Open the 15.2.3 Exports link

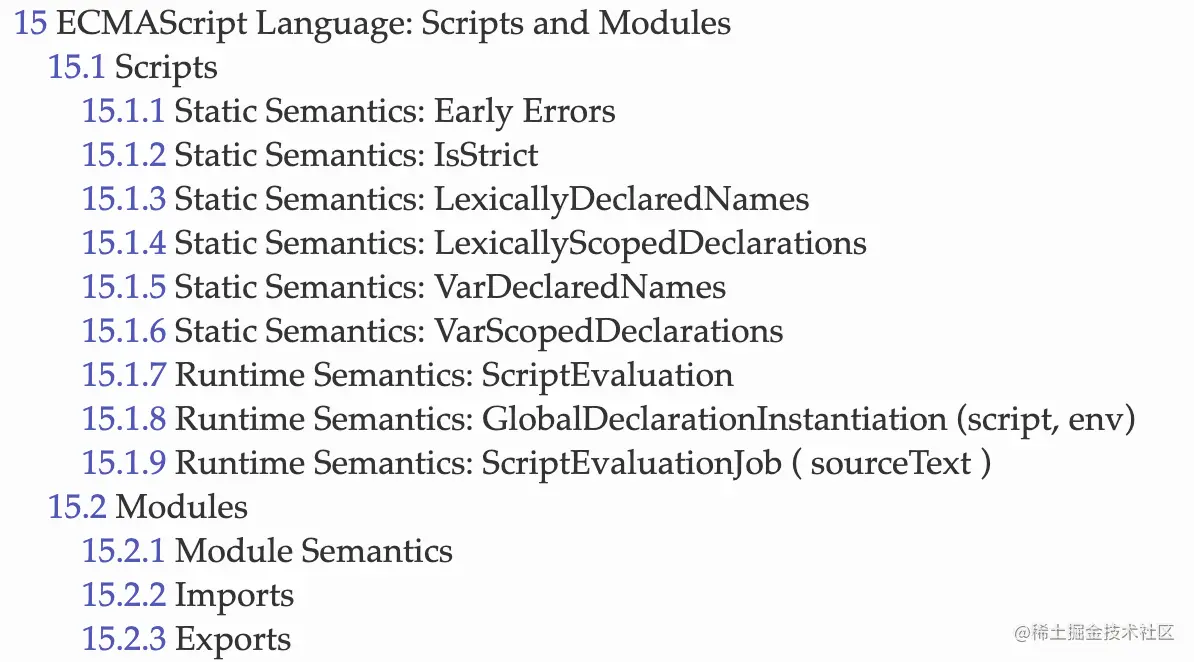pos(187,639)
